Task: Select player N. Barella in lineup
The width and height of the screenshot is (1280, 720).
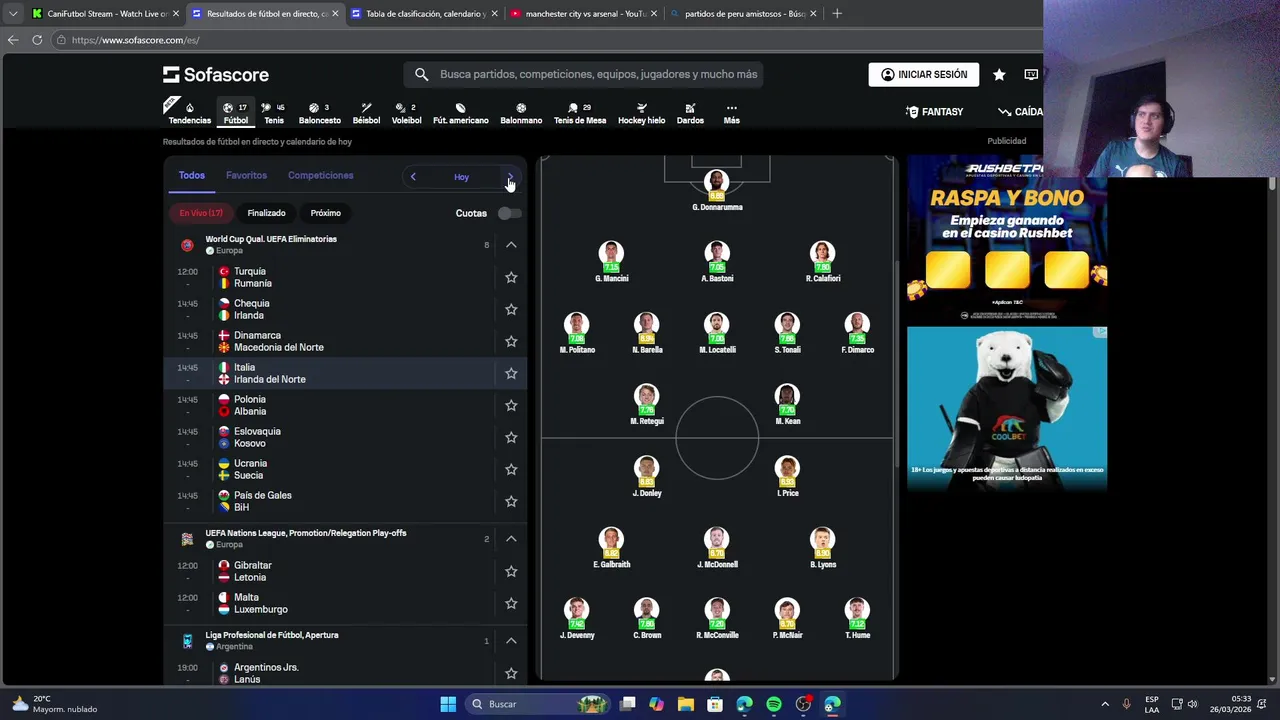Action: coord(646,333)
